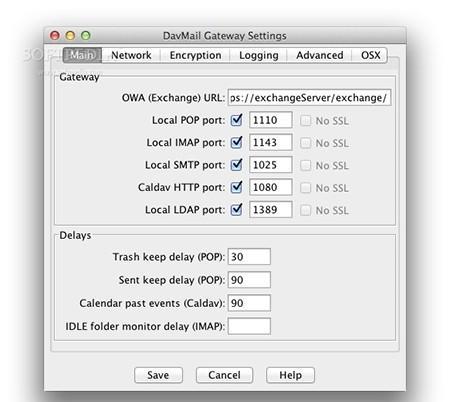Viewport: 450px width, 402px height.
Task: Close the window with the red button
Action: tap(55, 35)
